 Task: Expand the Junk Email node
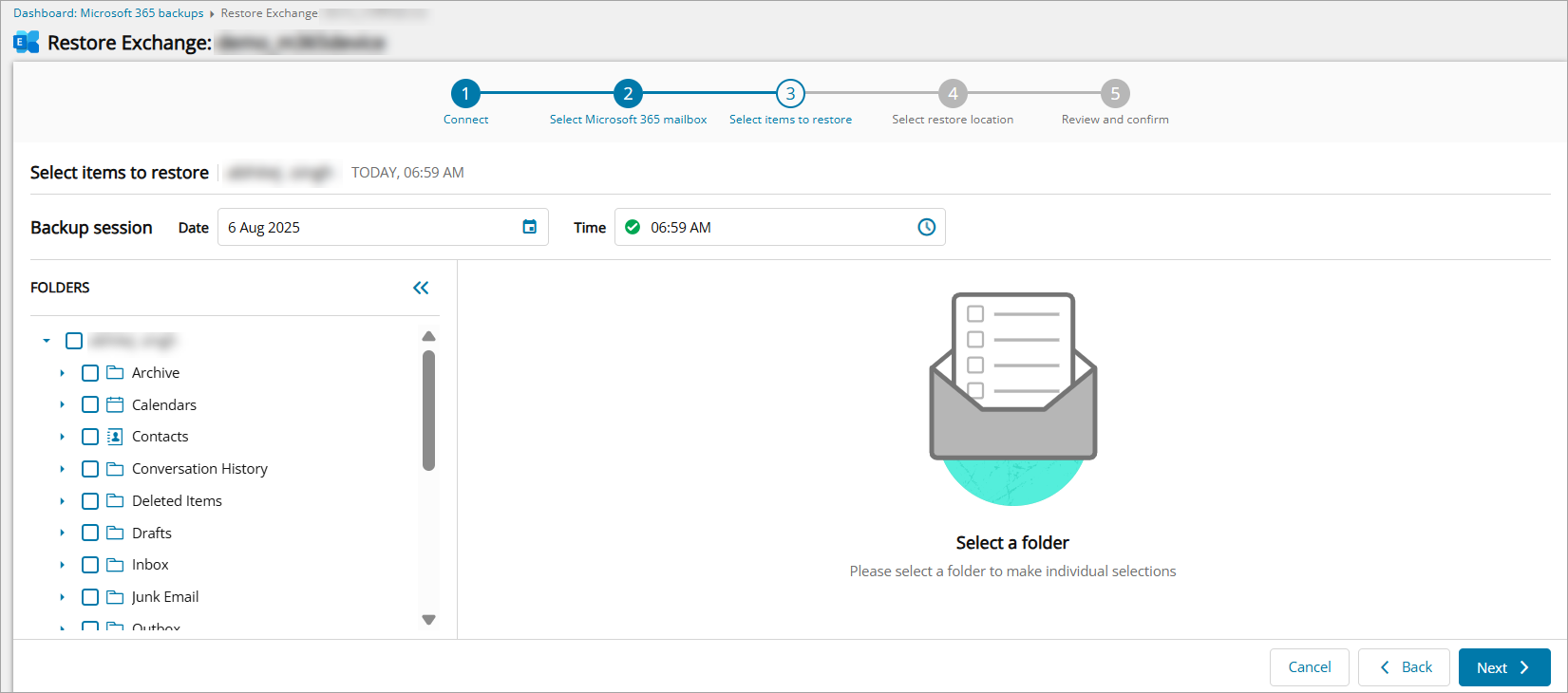63,597
